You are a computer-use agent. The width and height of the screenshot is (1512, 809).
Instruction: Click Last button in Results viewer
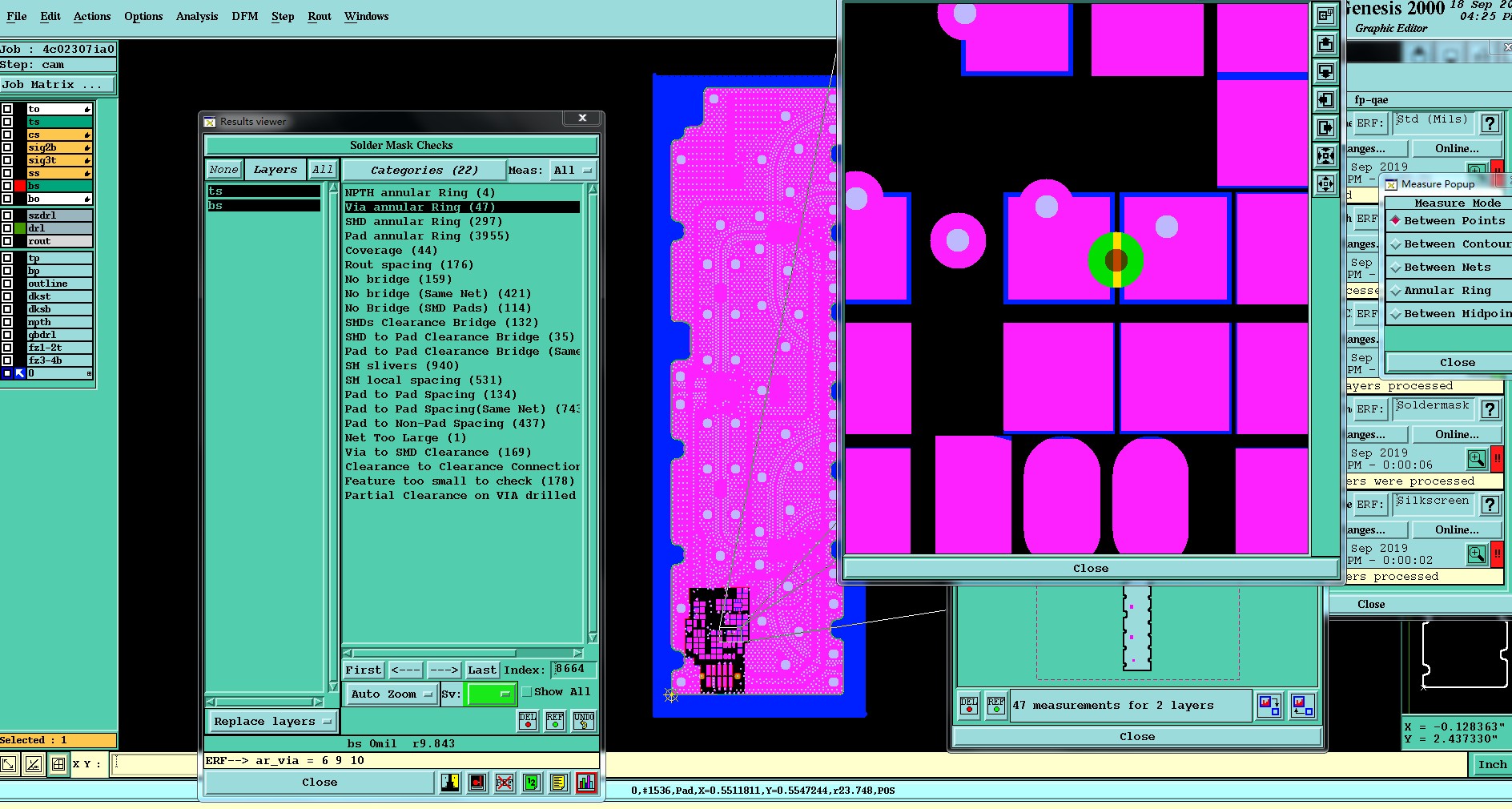[482, 670]
